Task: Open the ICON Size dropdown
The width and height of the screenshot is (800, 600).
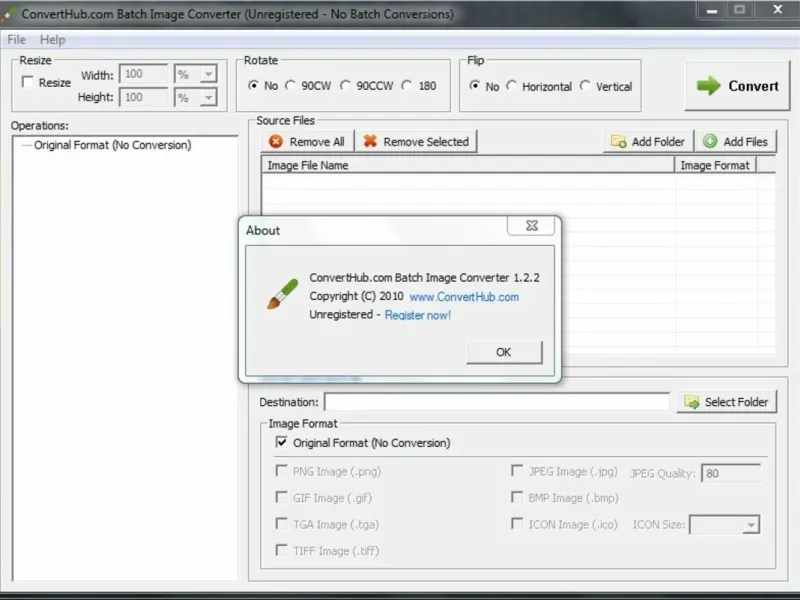Action: 751,525
